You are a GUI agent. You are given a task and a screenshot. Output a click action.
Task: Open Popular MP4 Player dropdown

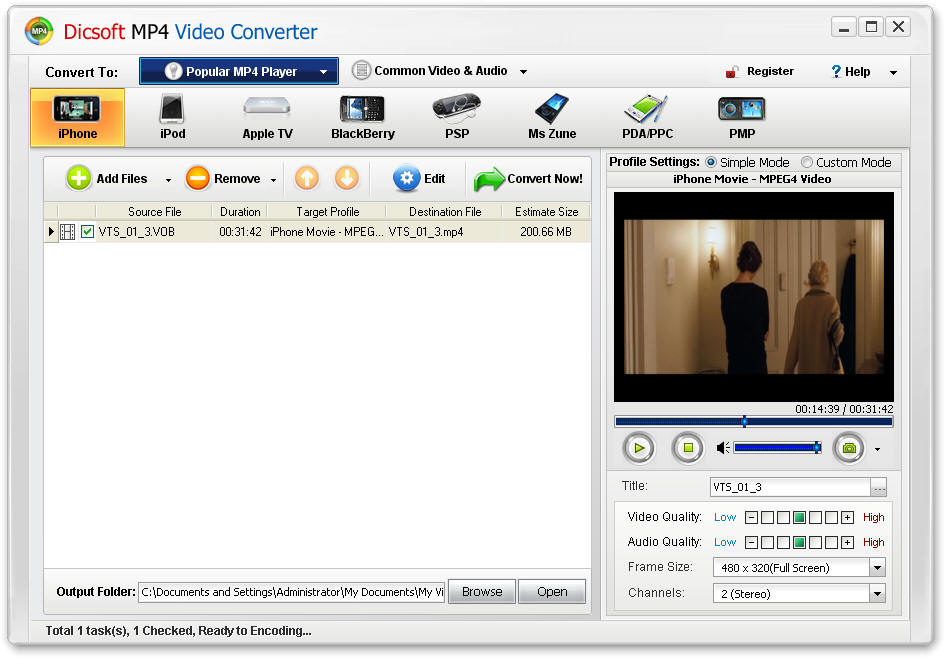tap(239, 71)
